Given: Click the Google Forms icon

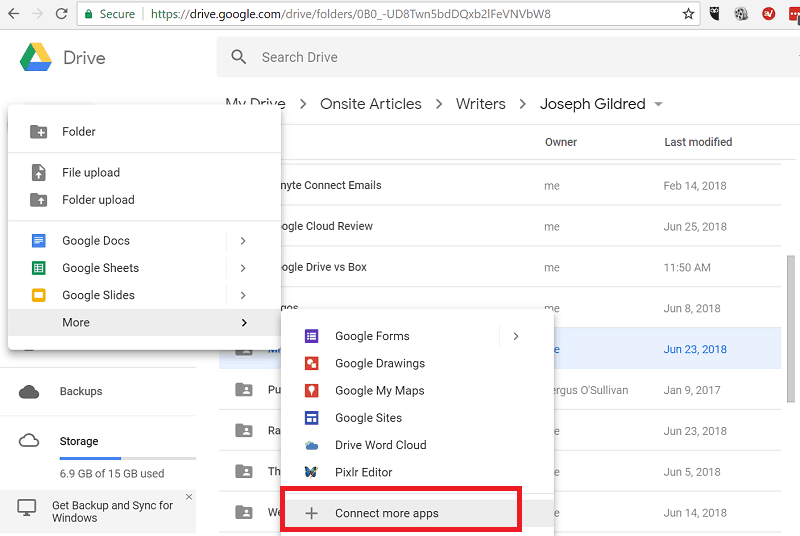Looking at the screenshot, I should [x=311, y=336].
